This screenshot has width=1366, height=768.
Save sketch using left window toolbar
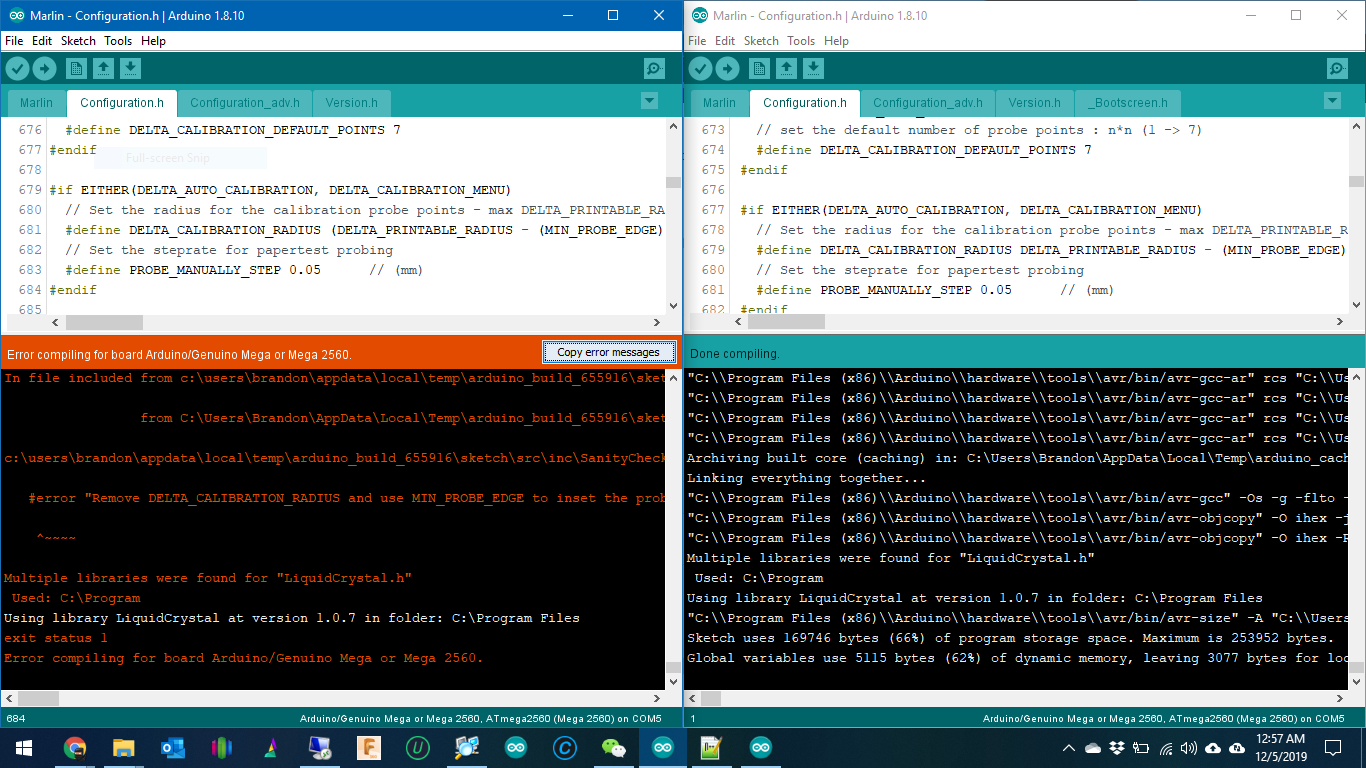tap(131, 68)
